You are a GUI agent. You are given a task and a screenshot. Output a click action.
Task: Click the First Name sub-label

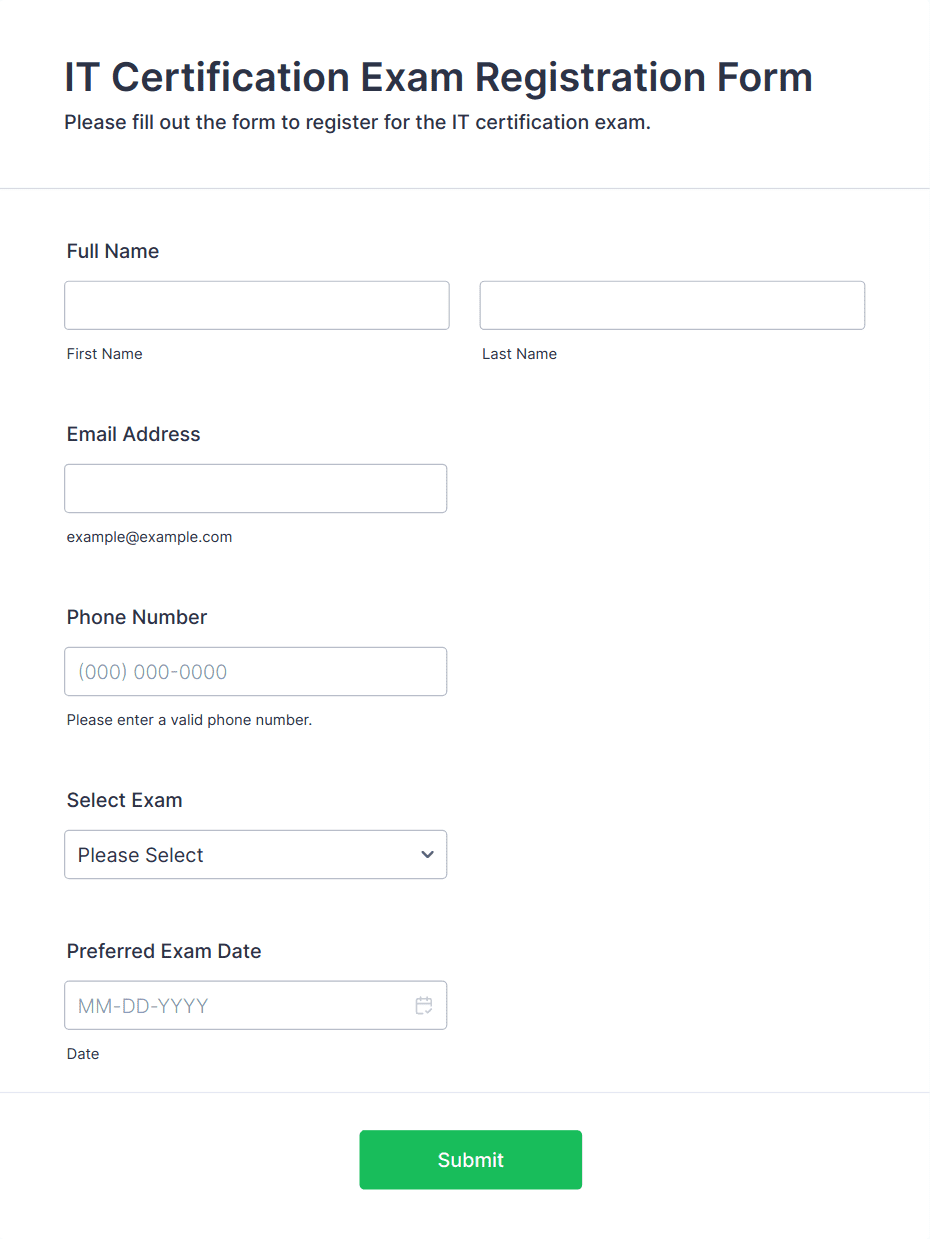coord(105,354)
